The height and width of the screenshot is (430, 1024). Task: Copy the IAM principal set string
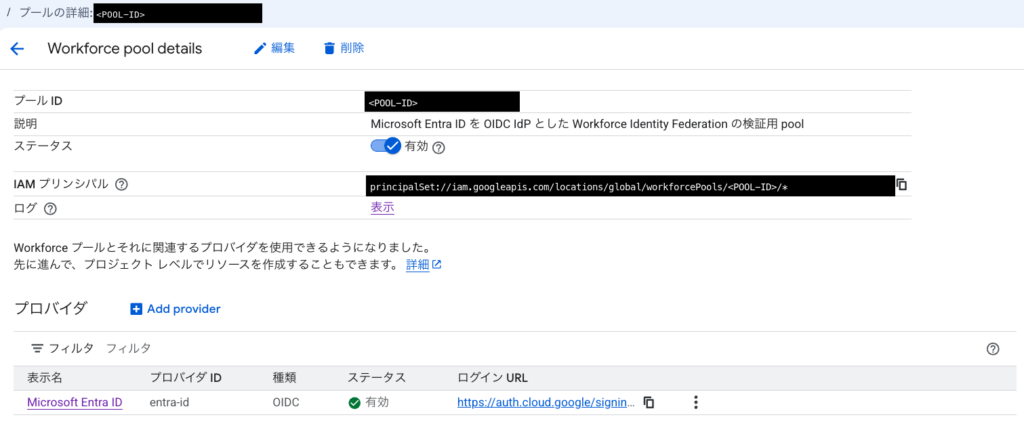[902, 185]
